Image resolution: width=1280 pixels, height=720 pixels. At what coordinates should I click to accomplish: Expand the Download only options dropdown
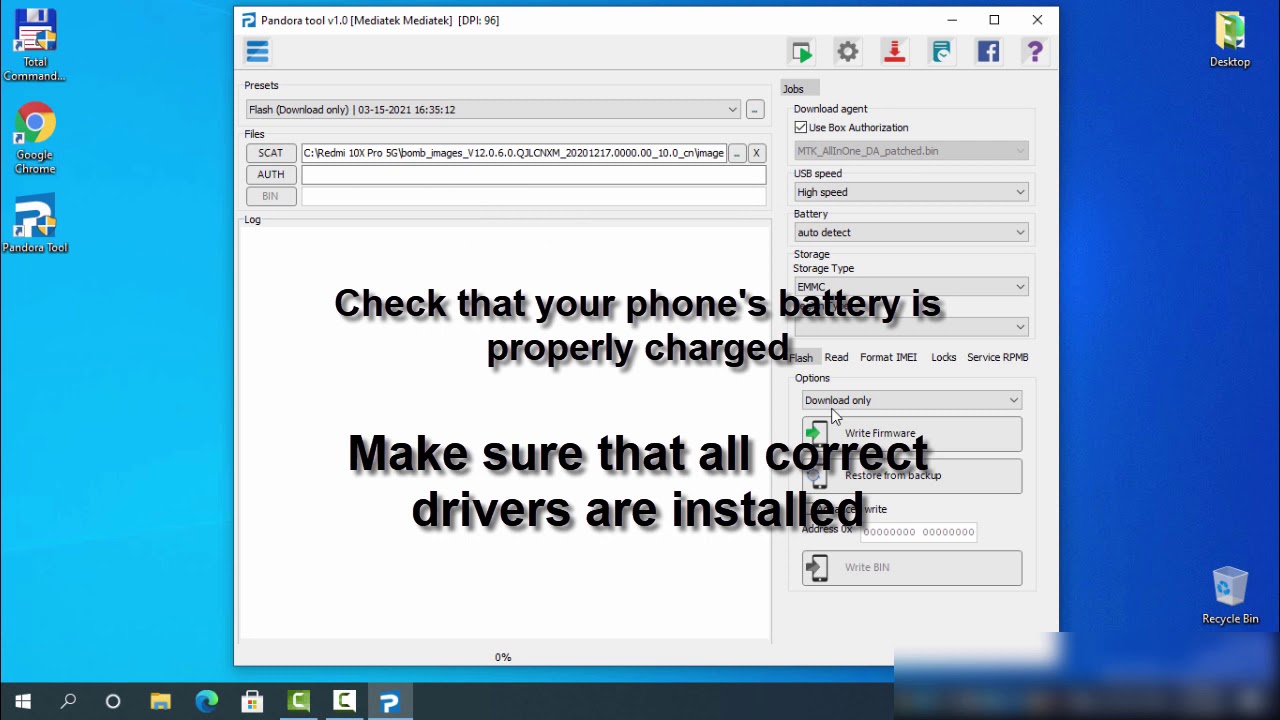[x=912, y=400]
